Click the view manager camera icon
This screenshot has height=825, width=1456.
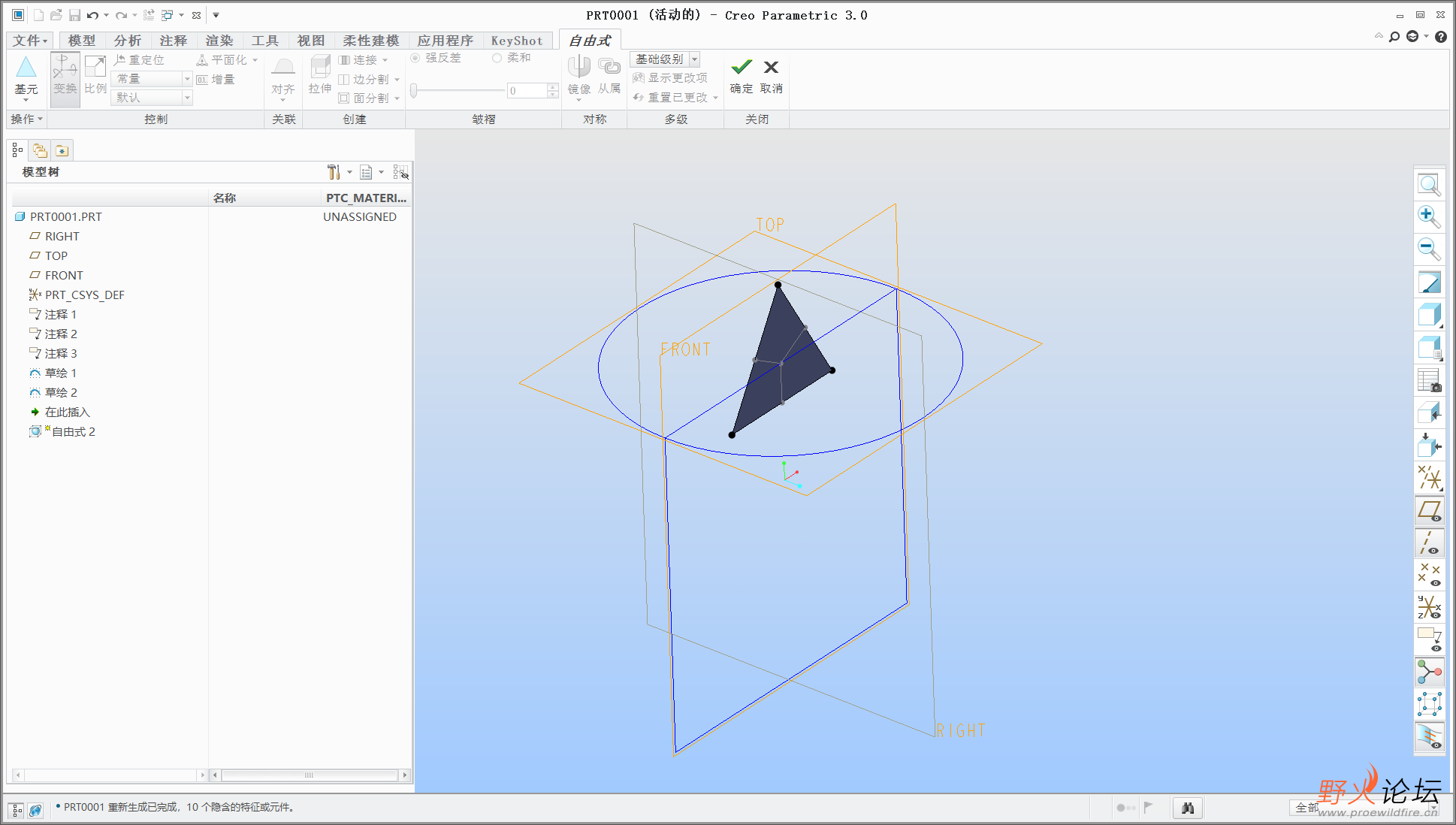(1429, 380)
